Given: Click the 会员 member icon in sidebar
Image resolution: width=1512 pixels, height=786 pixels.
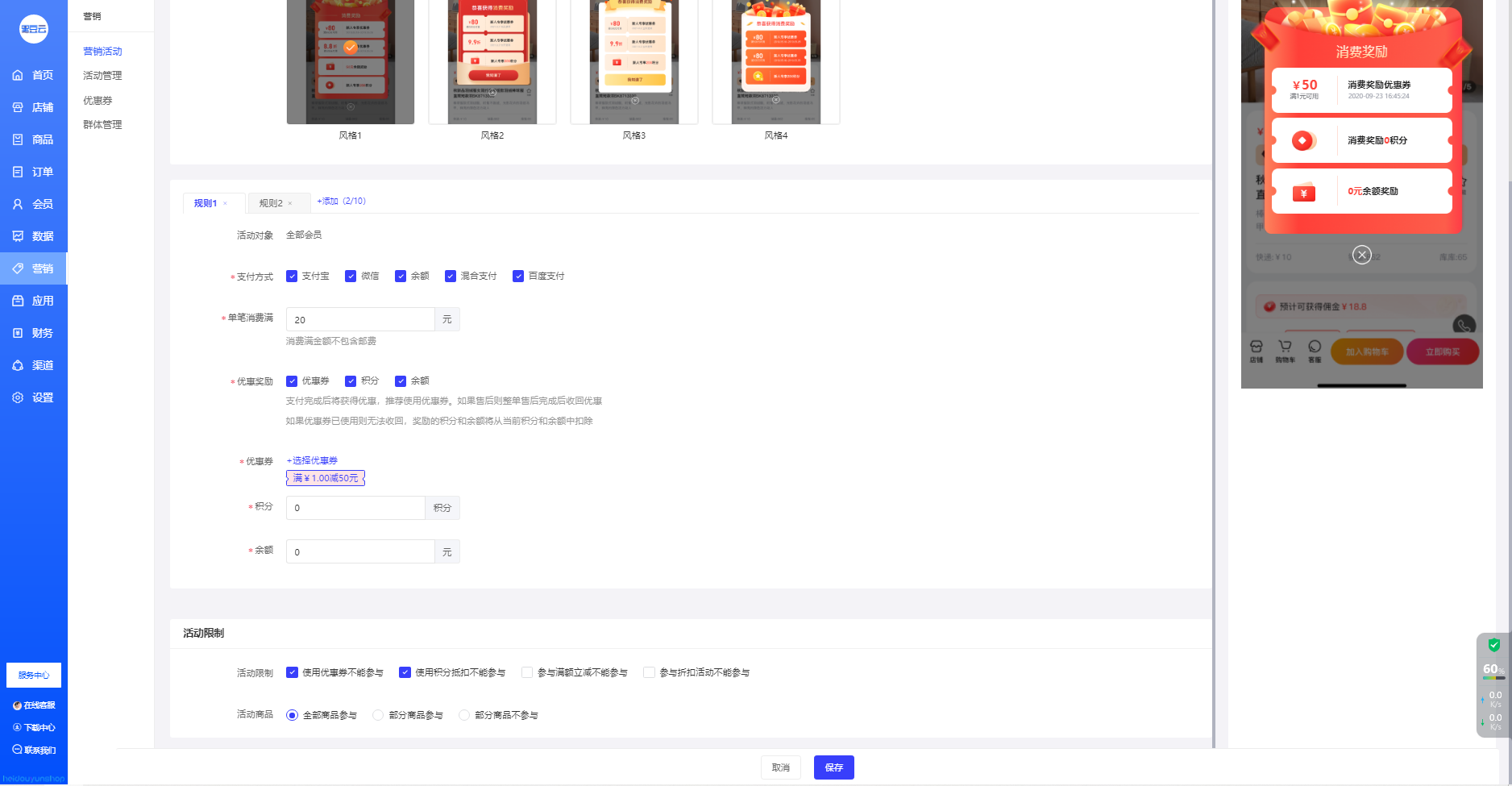Looking at the screenshot, I should coord(18,204).
